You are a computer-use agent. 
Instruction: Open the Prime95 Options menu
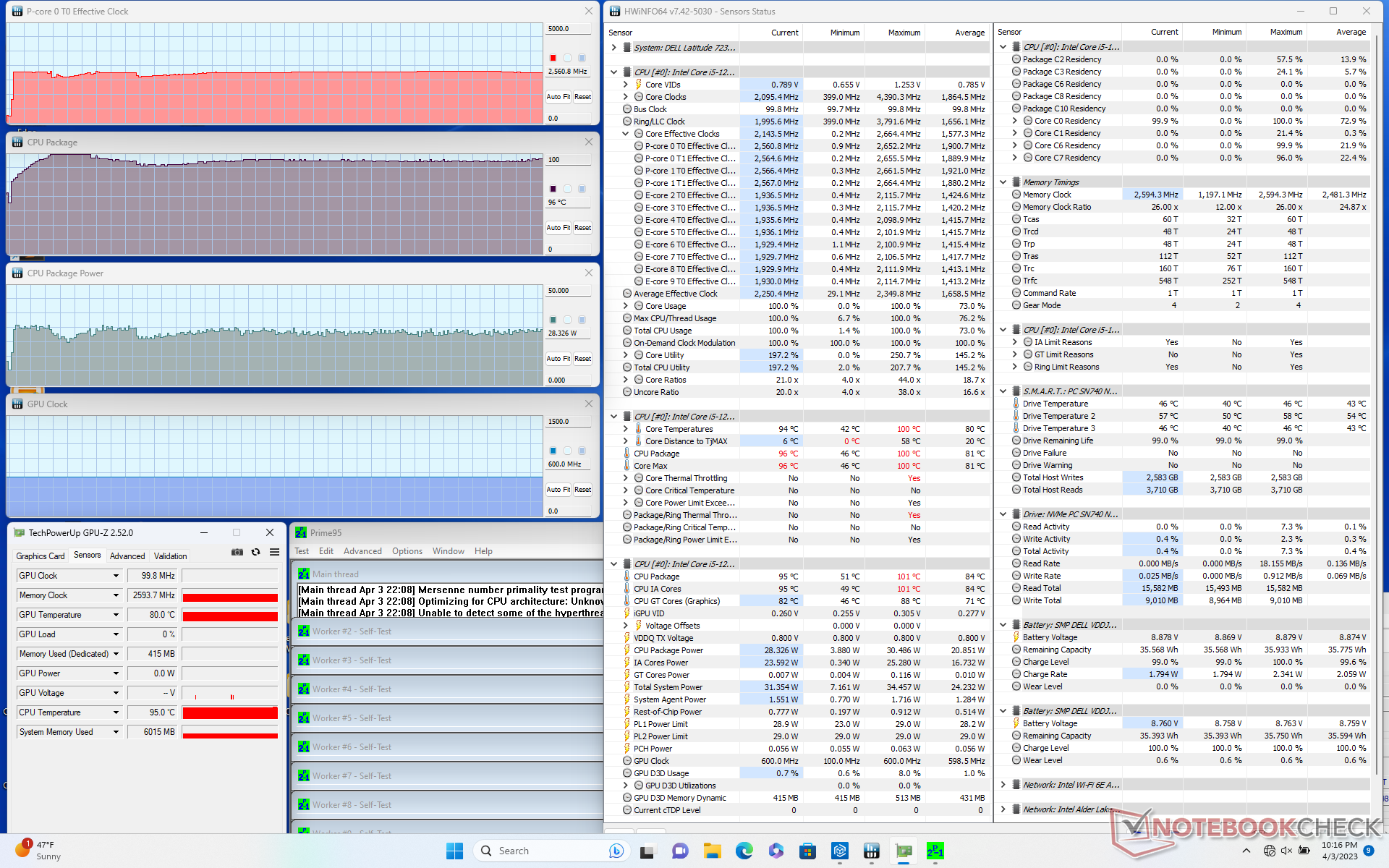pos(407,551)
